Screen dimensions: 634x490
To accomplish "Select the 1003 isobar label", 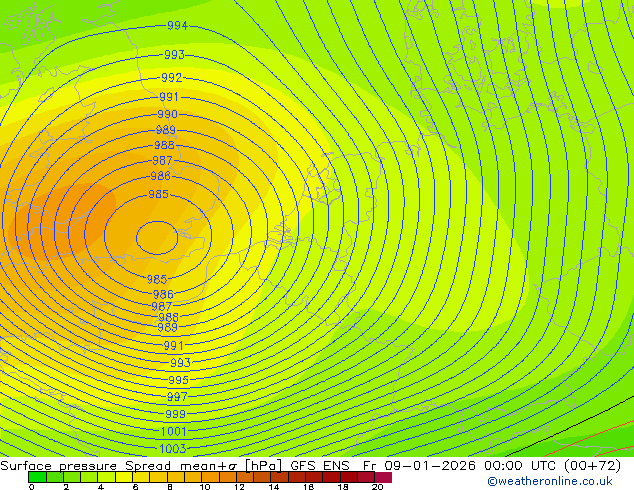I will [x=173, y=449].
